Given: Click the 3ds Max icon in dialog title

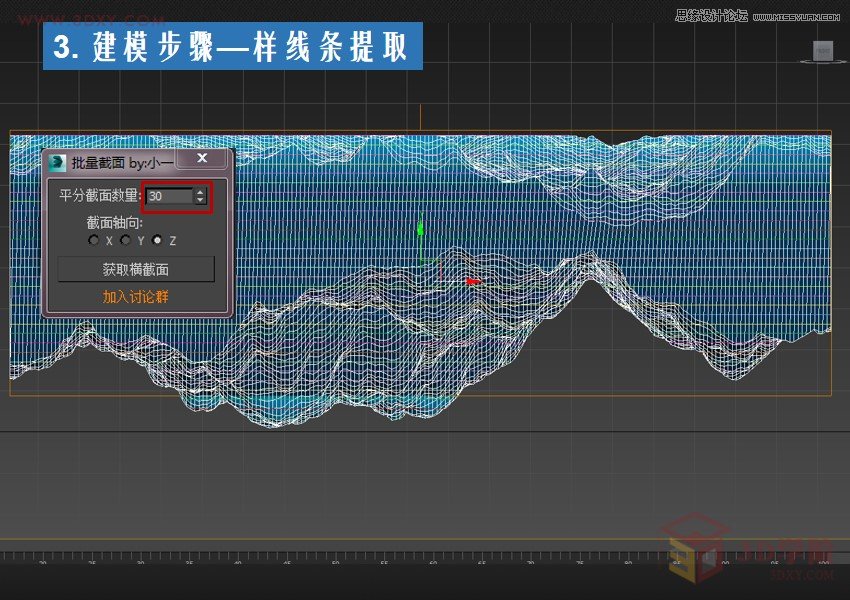Looking at the screenshot, I should click(57, 163).
